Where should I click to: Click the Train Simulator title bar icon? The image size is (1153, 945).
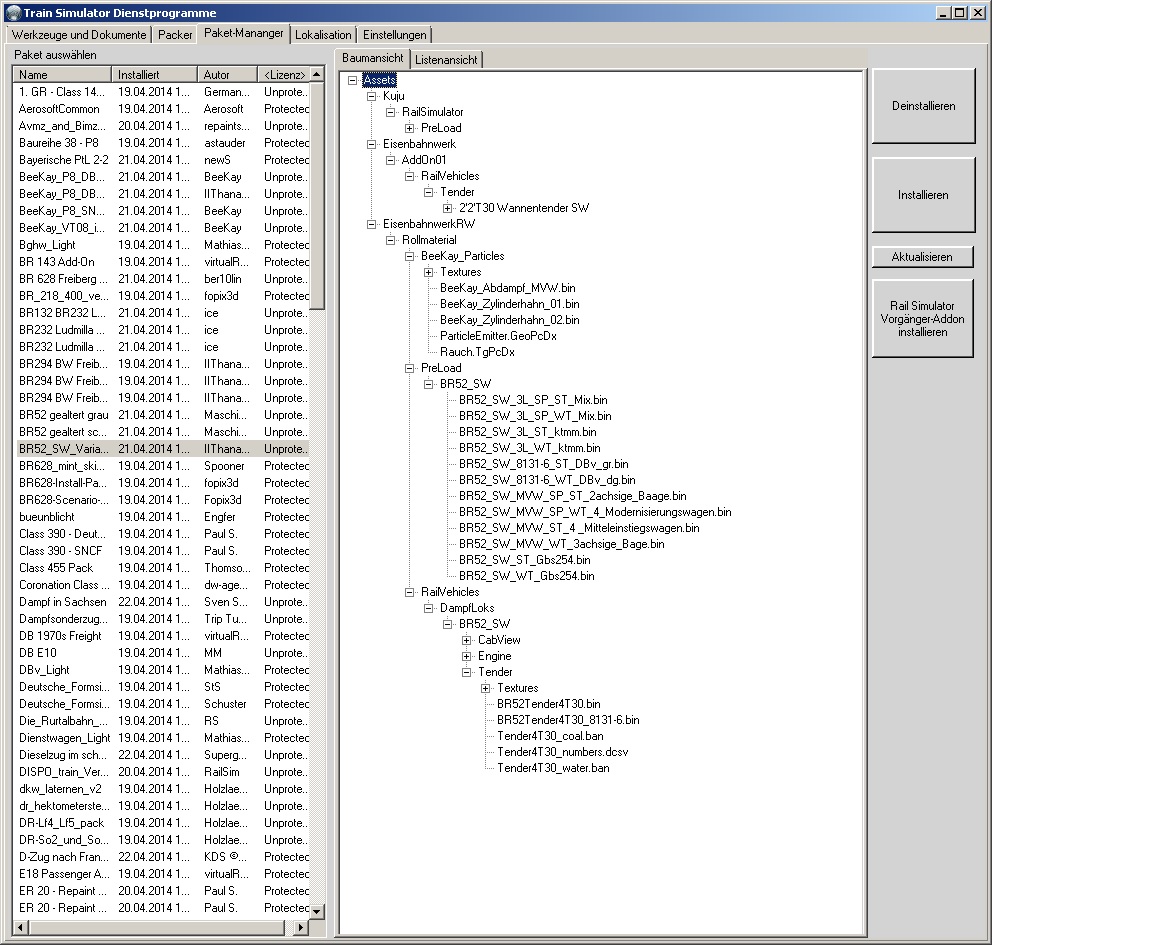tap(13, 13)
